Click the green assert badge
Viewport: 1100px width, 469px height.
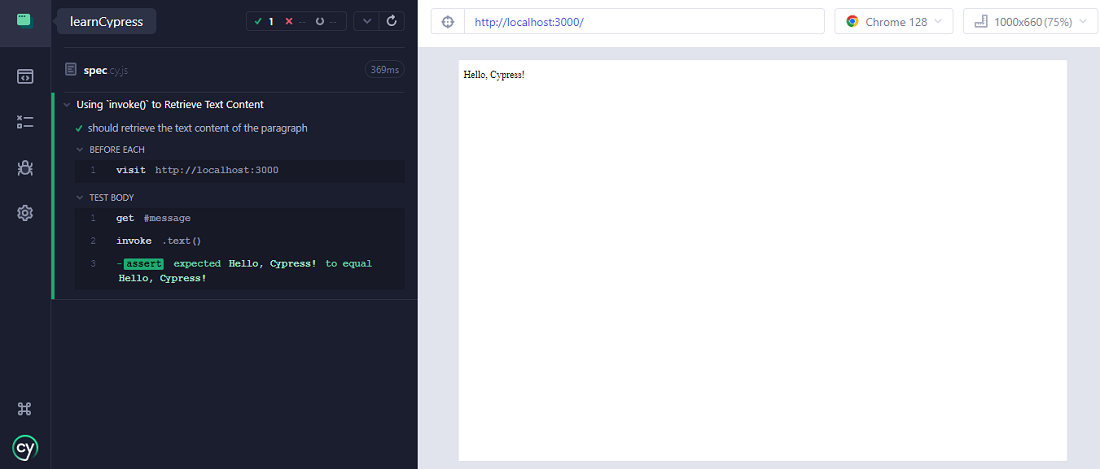point(144,264)
